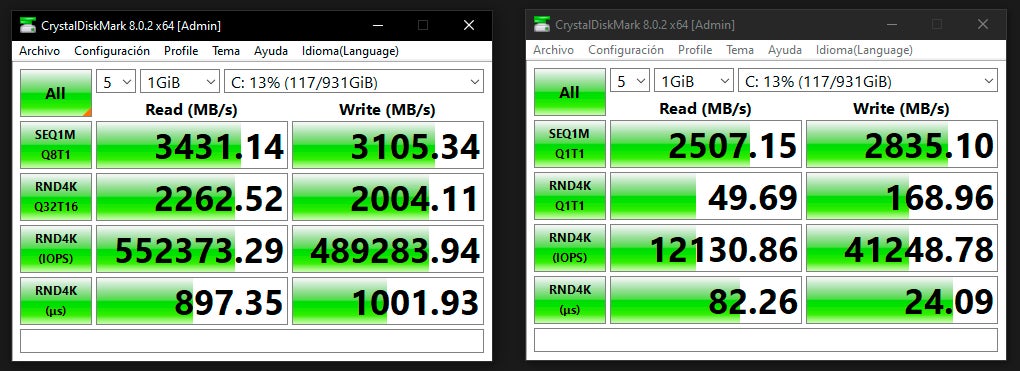
Task: Click 2835.10 write result in right window
Action: point(902,144)
